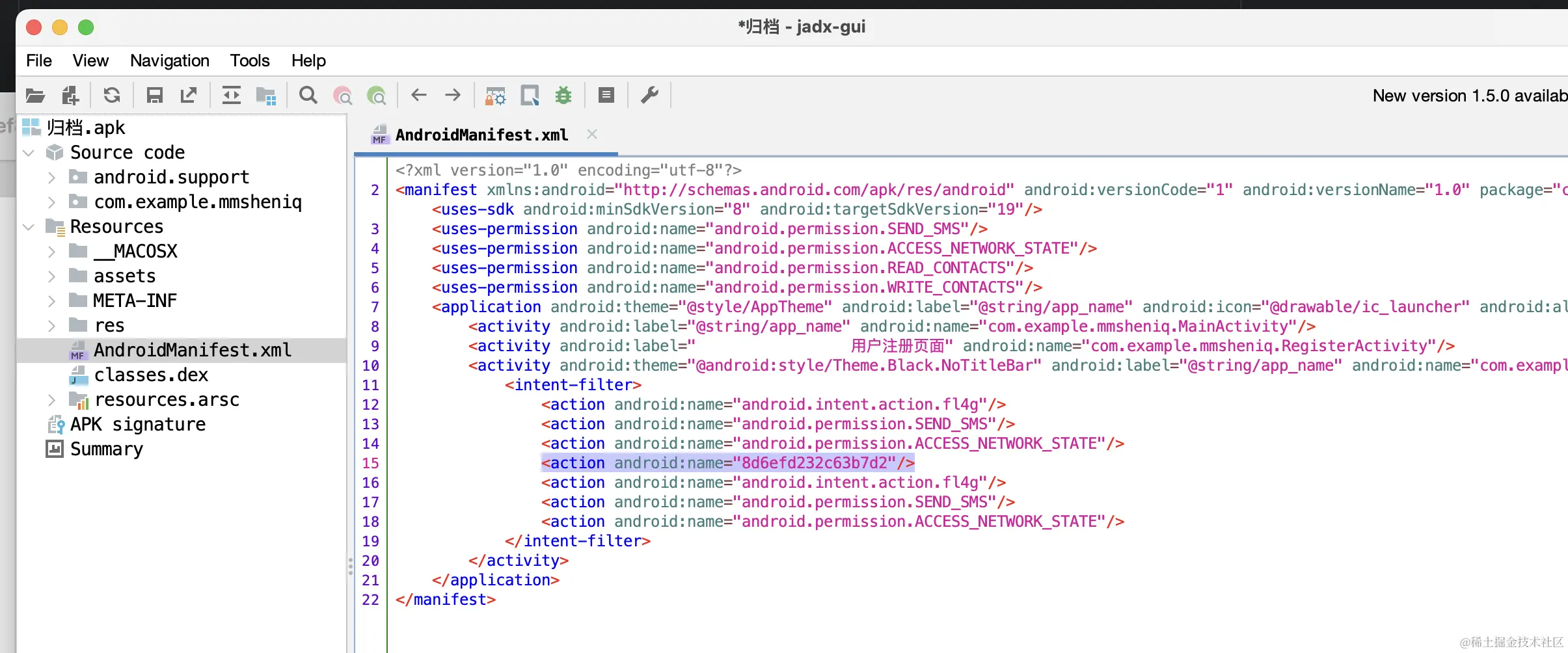This screenshot has height=653, width=1568.
Task: Expand the com.example.mmsheniq package
Action: tap(52, 202)
